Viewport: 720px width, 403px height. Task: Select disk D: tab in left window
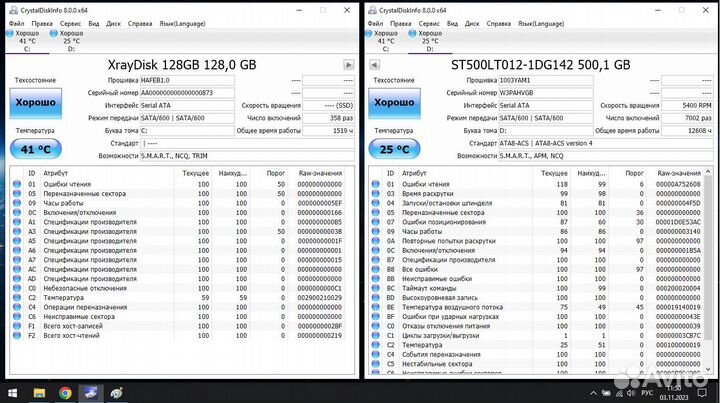click(71, 40)
